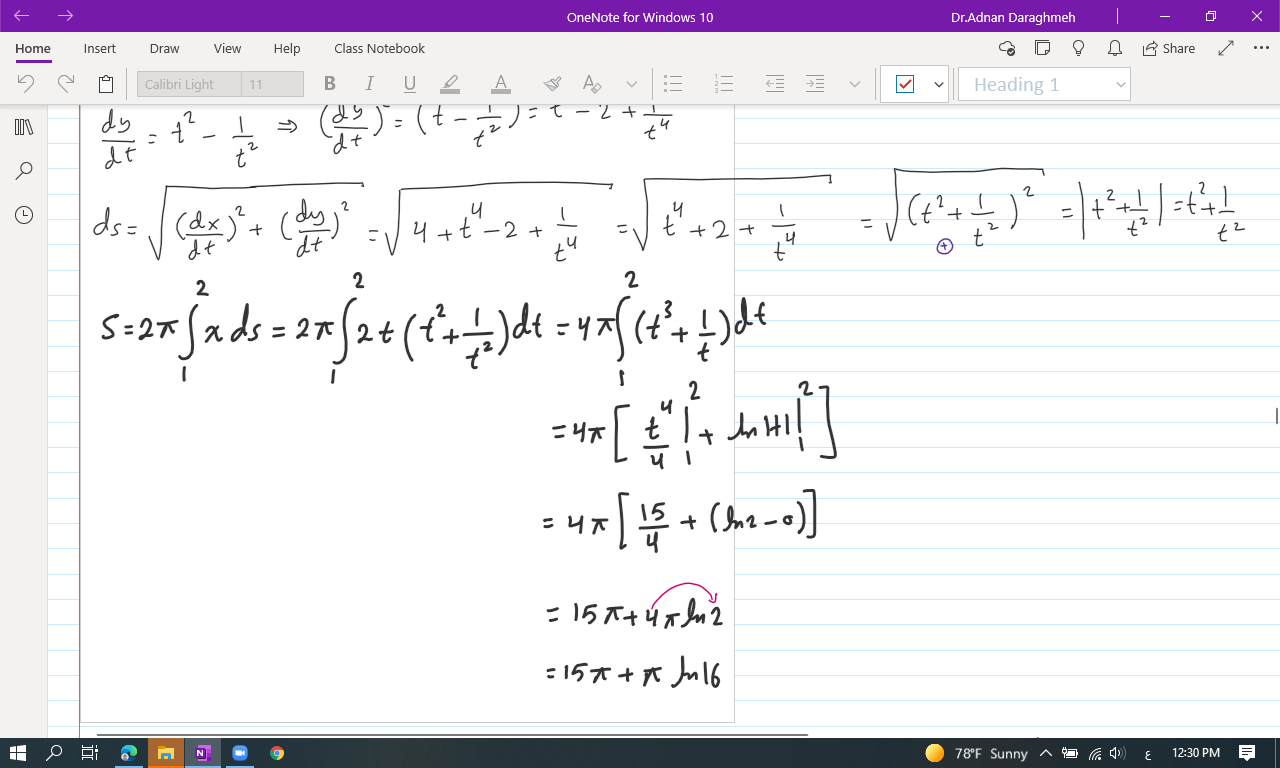Screen dimensions: 1280x768
Task: Open the Zoom app on the taskbar
Action: click(x=240, y=753)
